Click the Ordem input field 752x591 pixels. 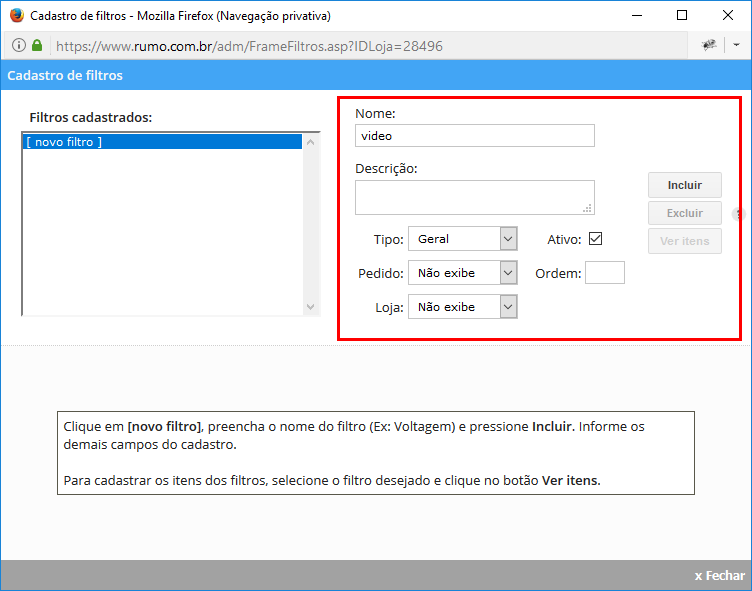point(605,273)
